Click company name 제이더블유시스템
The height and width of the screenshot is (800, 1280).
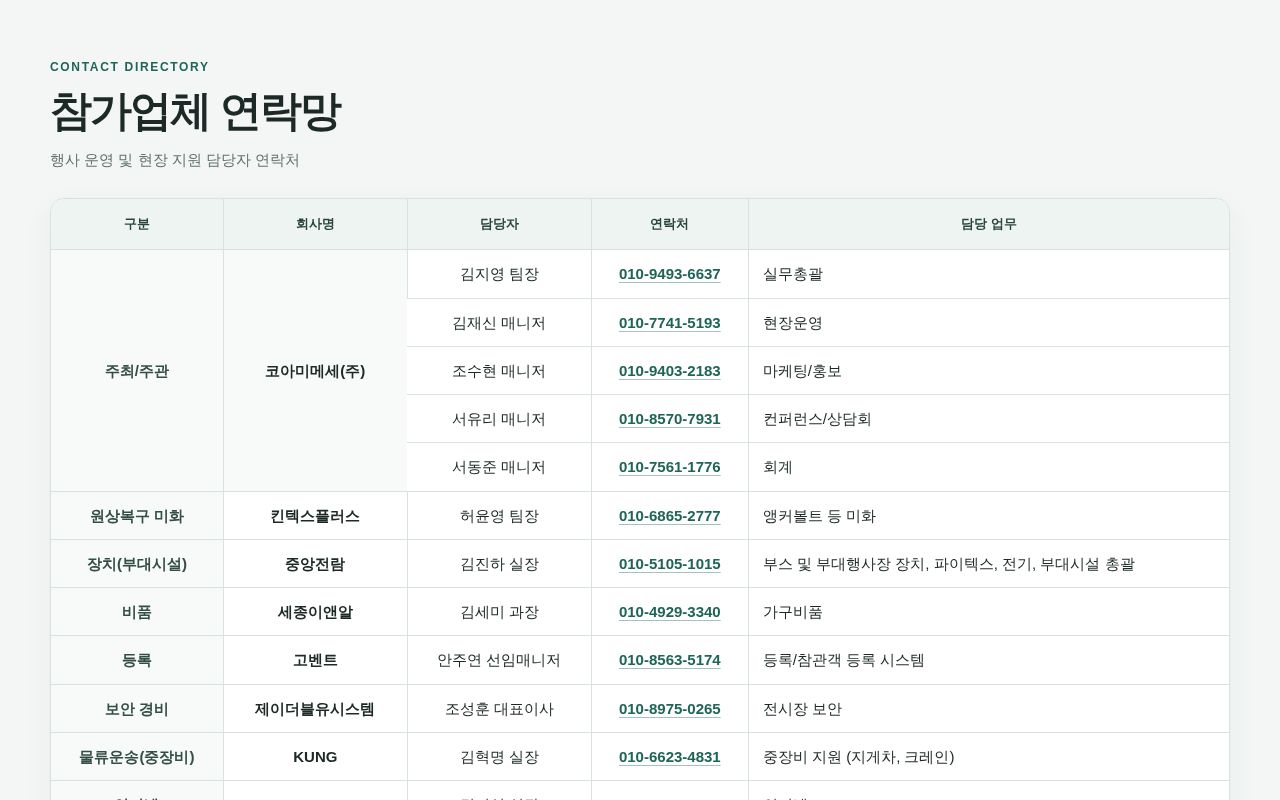point(315,709)
